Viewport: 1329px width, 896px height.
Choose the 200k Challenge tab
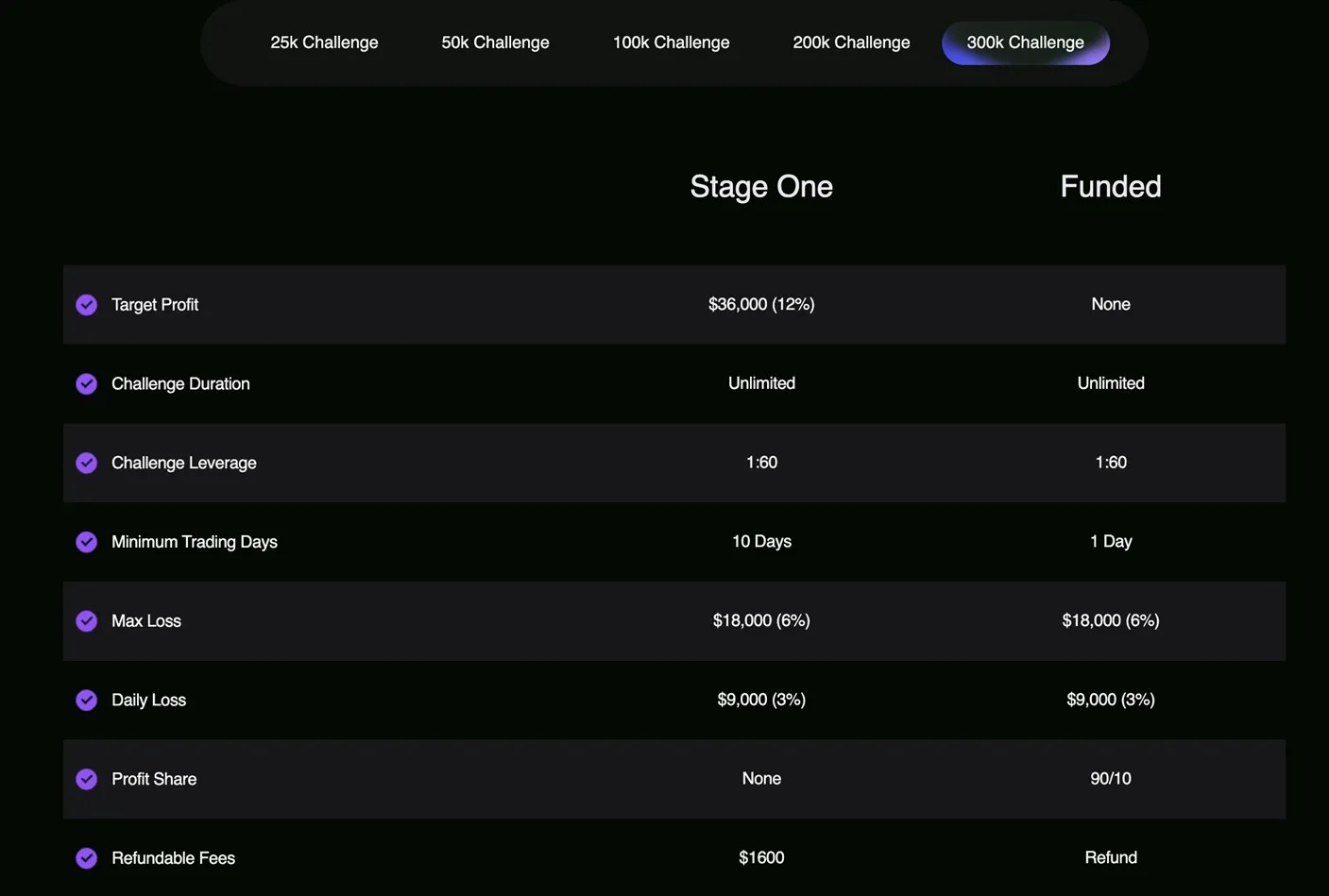coord(851,42)
